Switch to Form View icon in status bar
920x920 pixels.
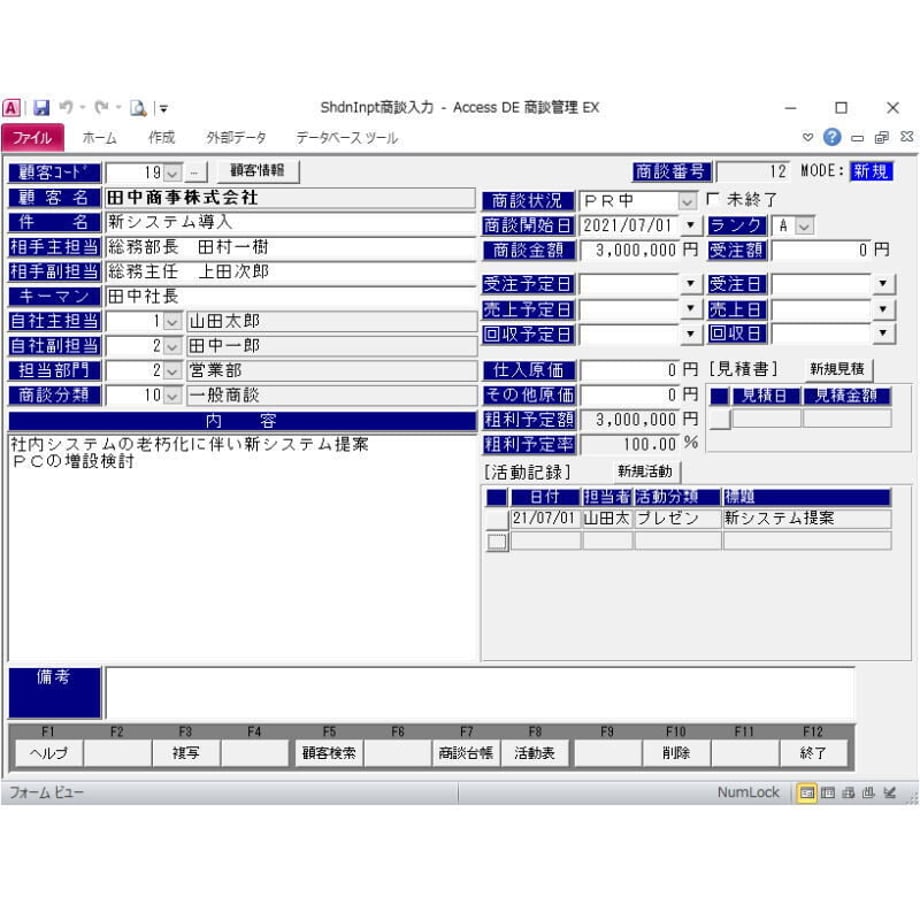(807, 793)
